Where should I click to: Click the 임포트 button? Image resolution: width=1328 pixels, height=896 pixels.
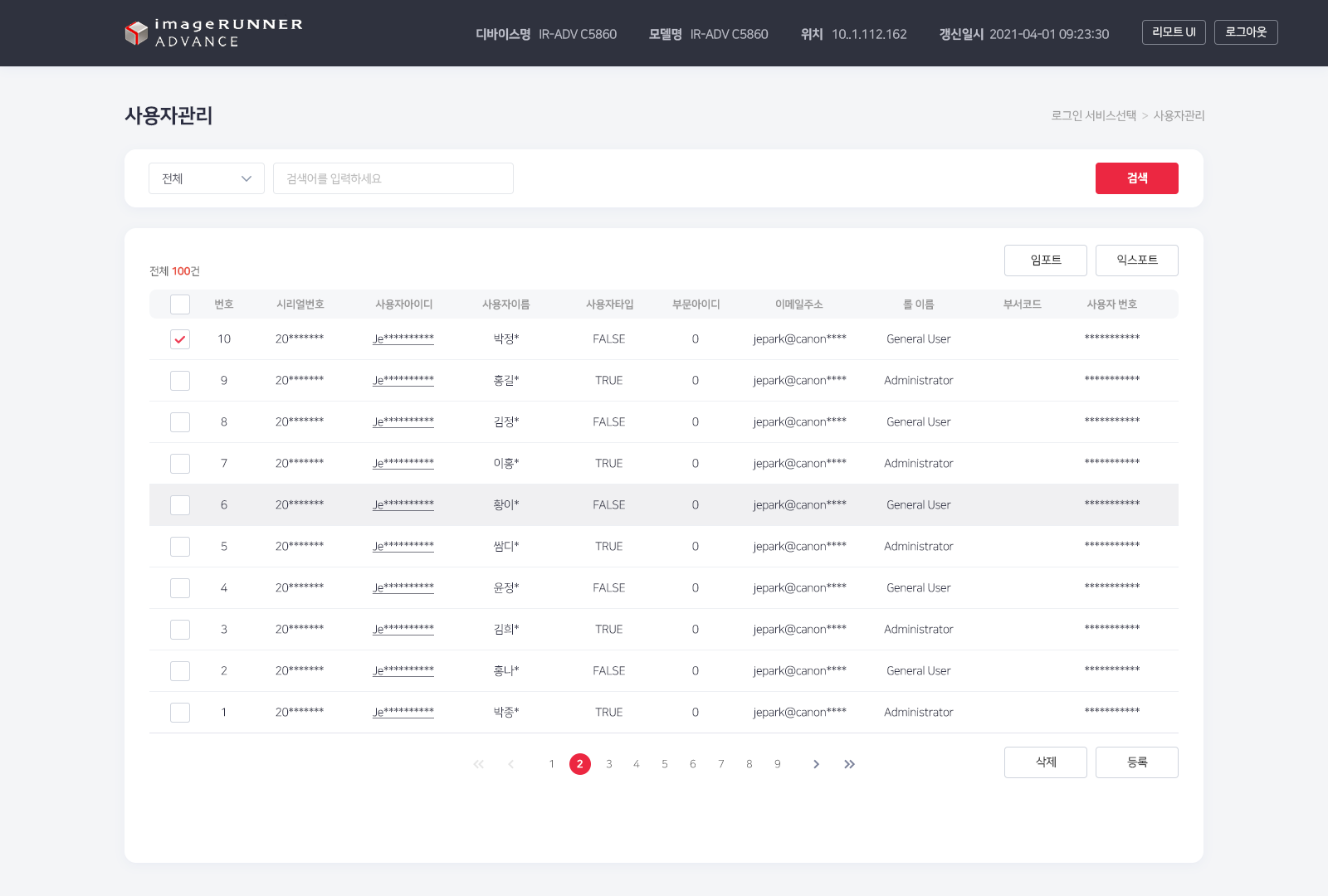pyautogui.click(x=1046, y=261)
